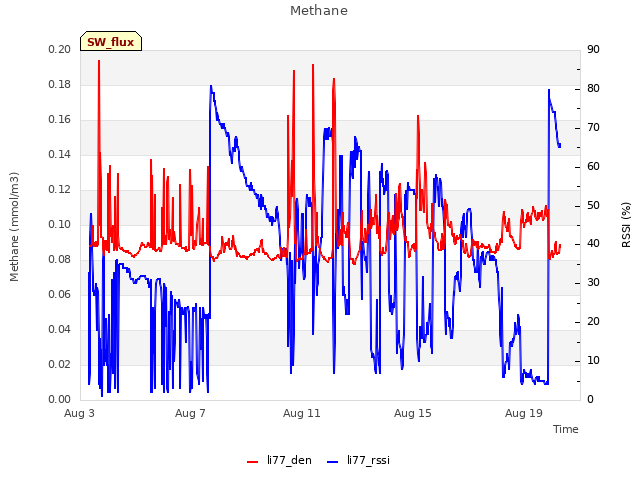Screen dimensions: 640x480
Task: Click the blue li77_rssi legend swatch
Action: pyautogui.click(x=333, y=461)
